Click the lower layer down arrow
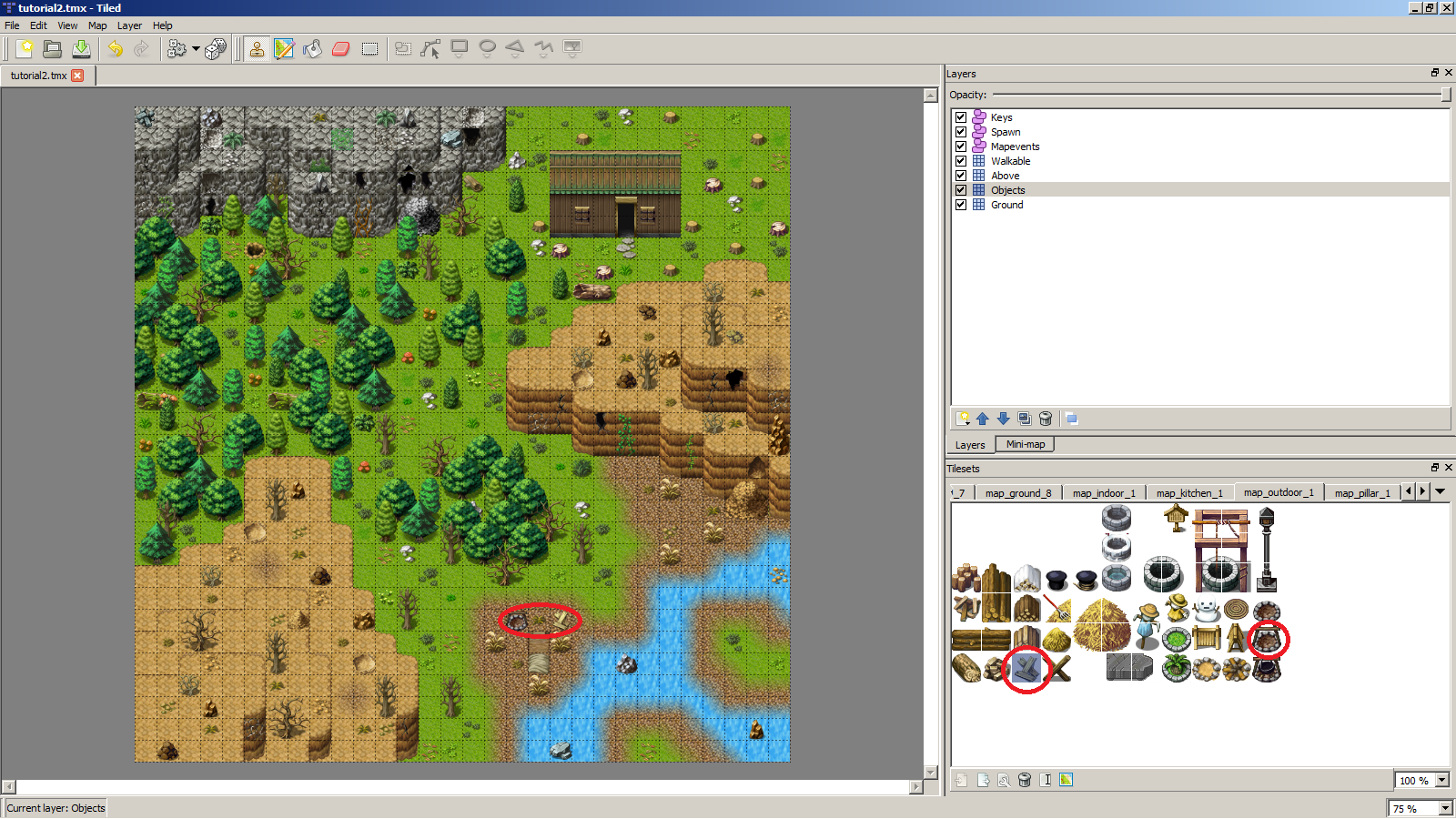Image resolution: width=1456 pixels, height=819 pixels. (1004, 419)
